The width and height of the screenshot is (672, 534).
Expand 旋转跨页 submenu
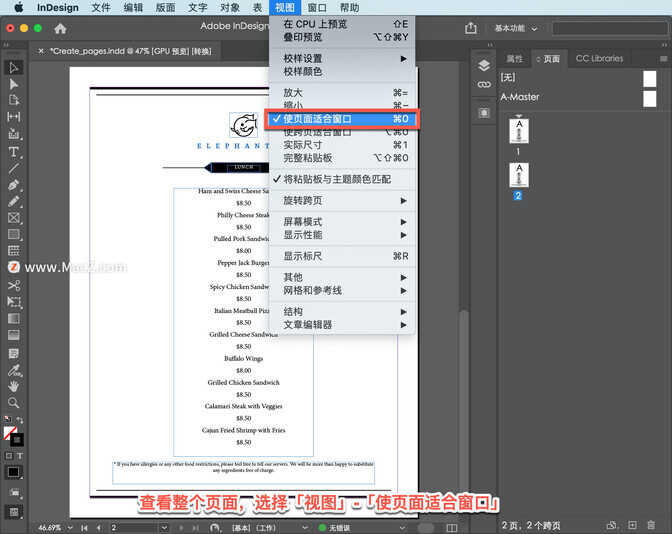342,200
